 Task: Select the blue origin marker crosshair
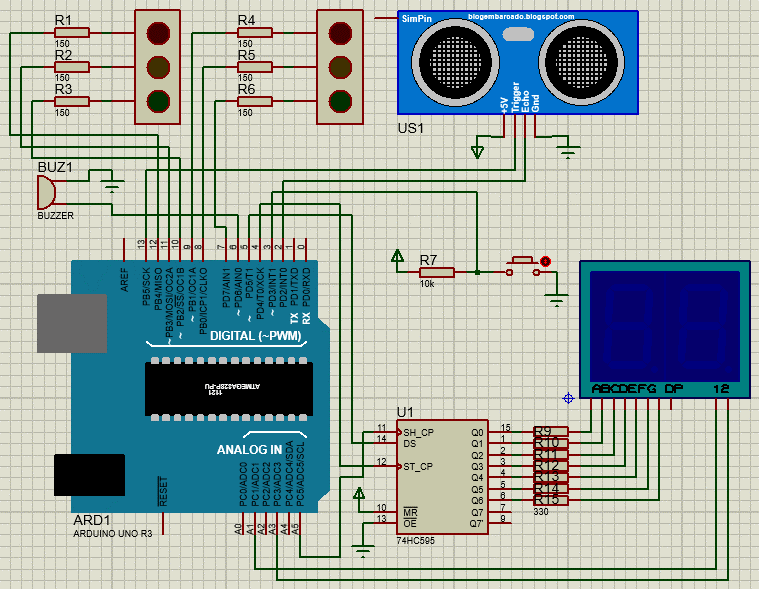coord(568,398)
